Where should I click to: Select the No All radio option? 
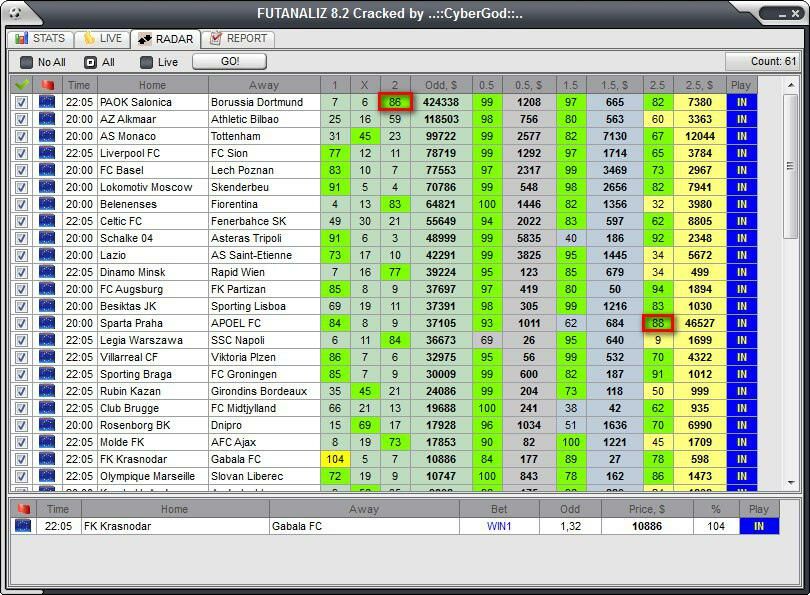43,62
